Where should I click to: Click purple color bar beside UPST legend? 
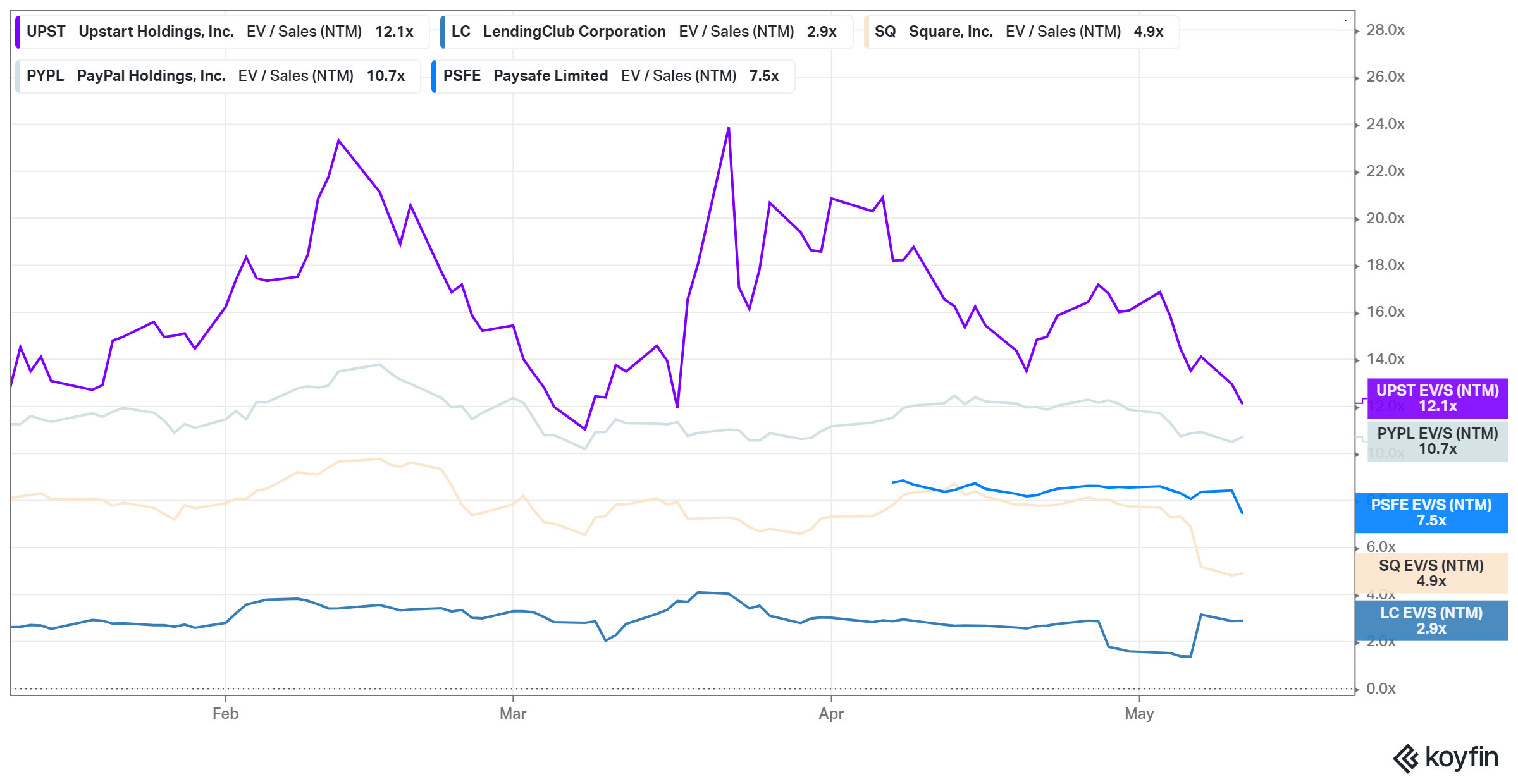[x=18, y=32]
